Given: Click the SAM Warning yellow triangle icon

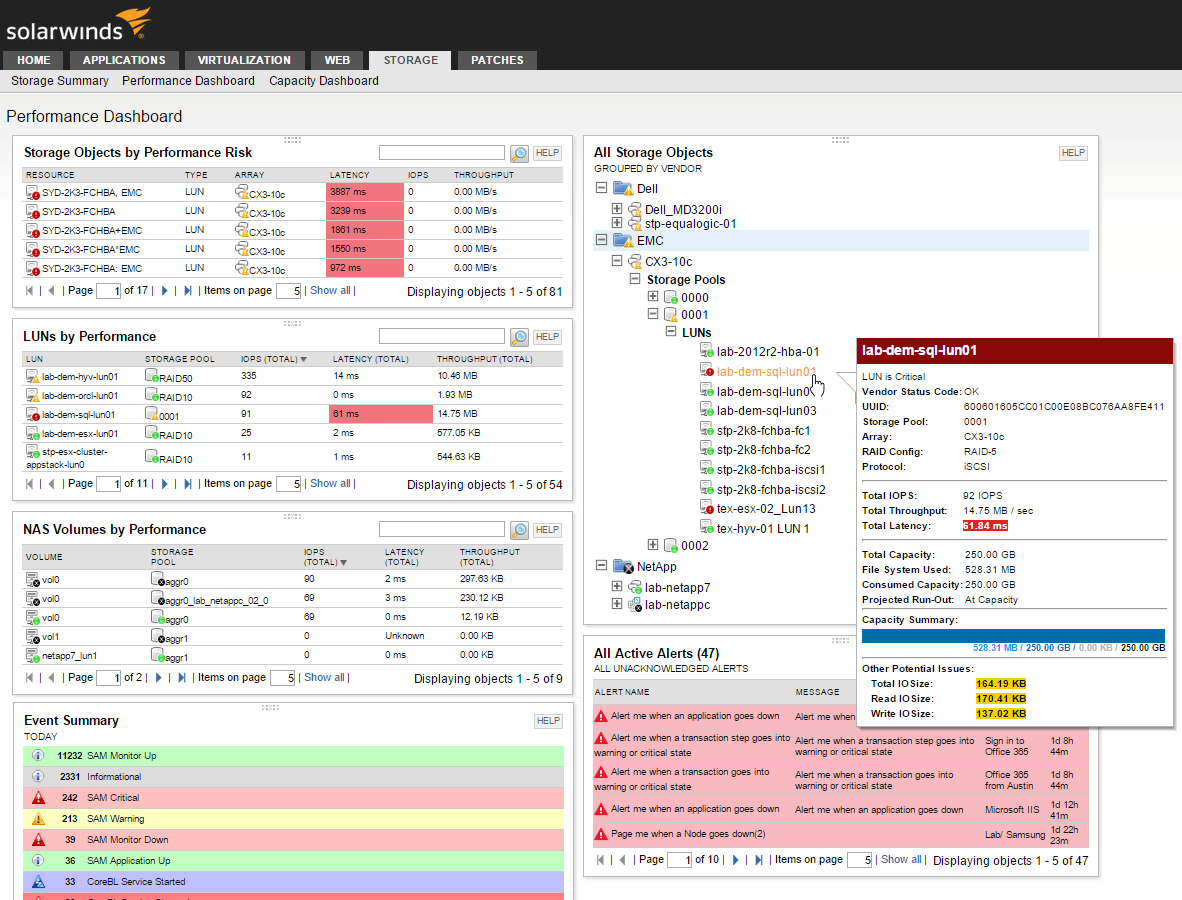Looking at the screenshot, I should (38, 819).
